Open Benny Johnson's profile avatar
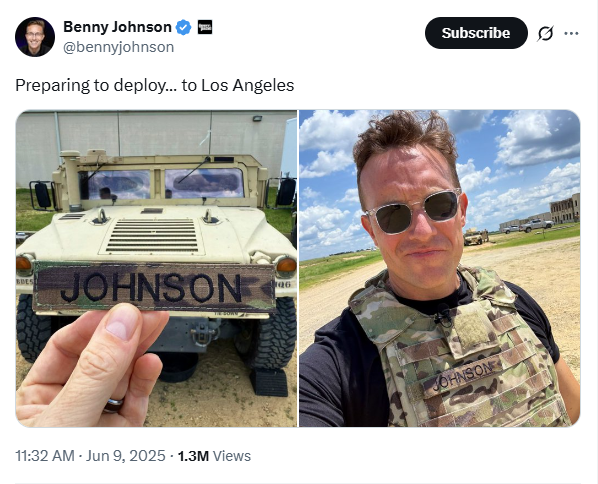598x484 pixels. coord(35,37)
